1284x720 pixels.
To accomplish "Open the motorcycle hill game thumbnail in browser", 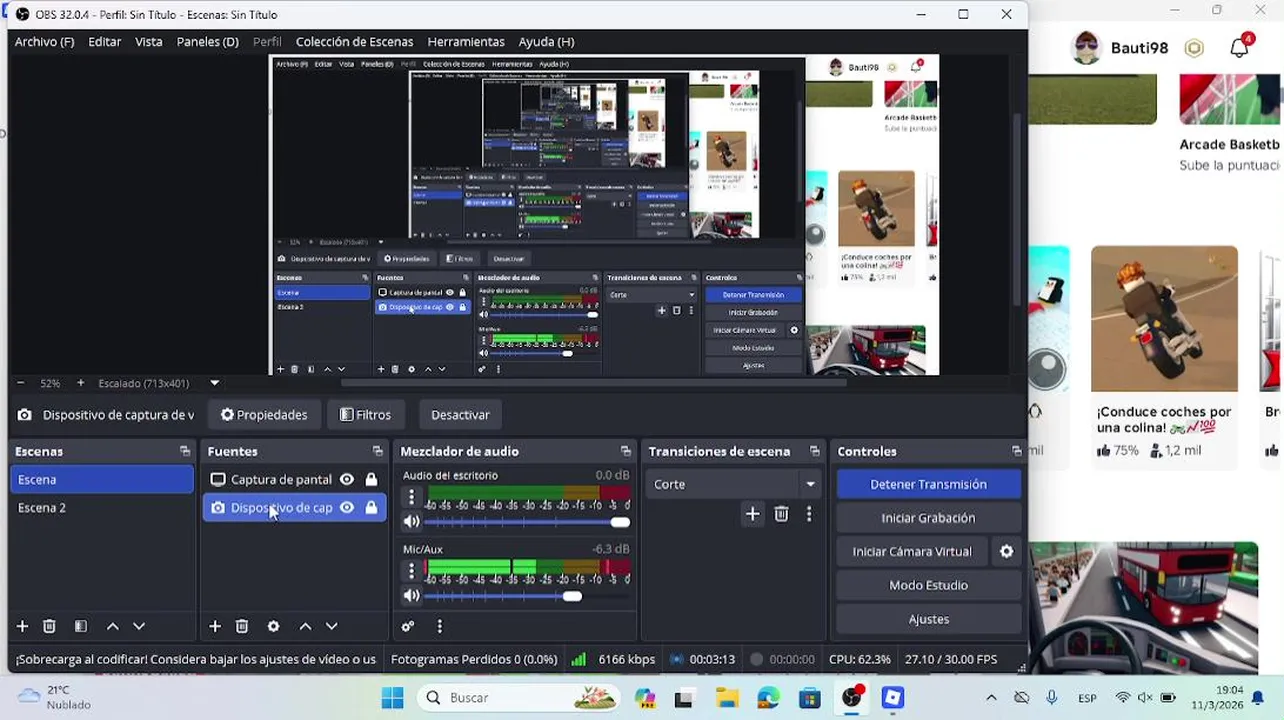I will point(1164,319).
